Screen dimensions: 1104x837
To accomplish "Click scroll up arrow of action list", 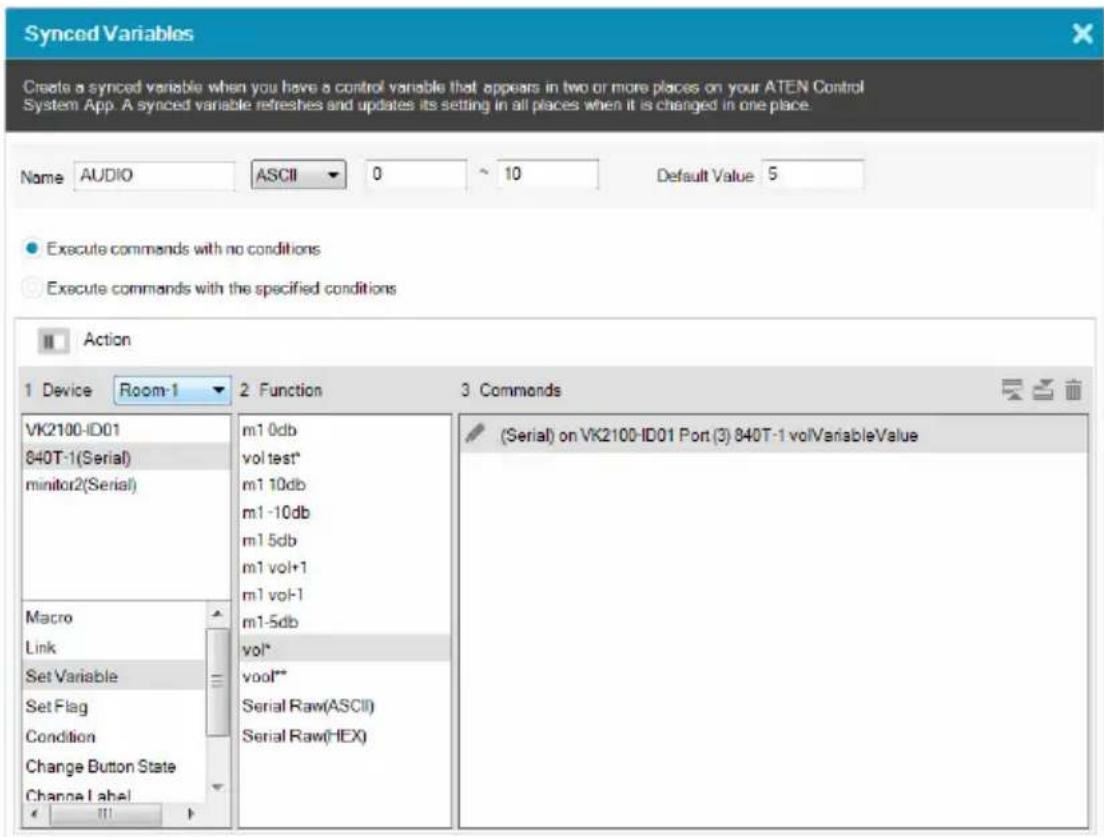I will click(218, 615).
